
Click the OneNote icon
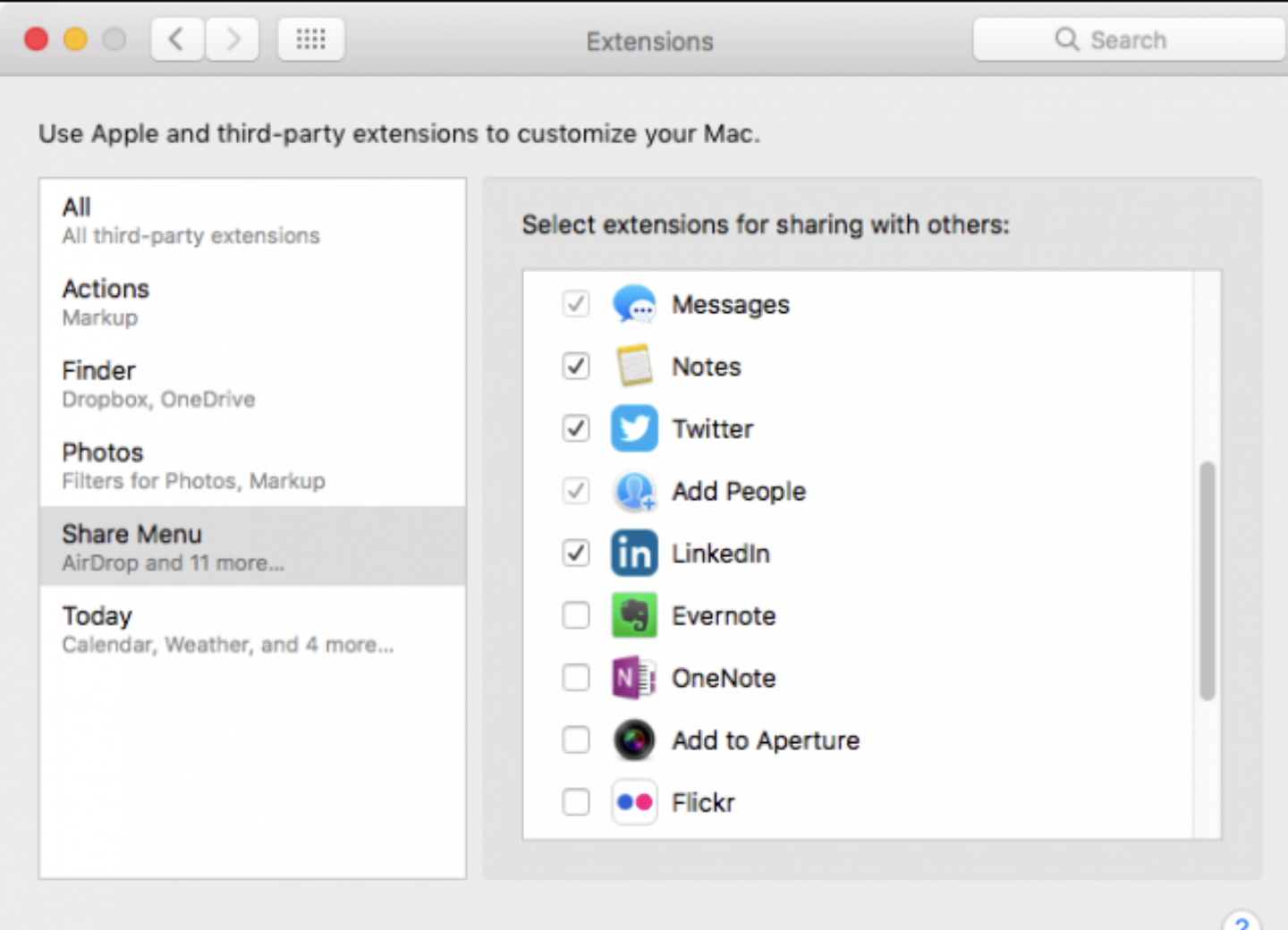tap(634, 678)
